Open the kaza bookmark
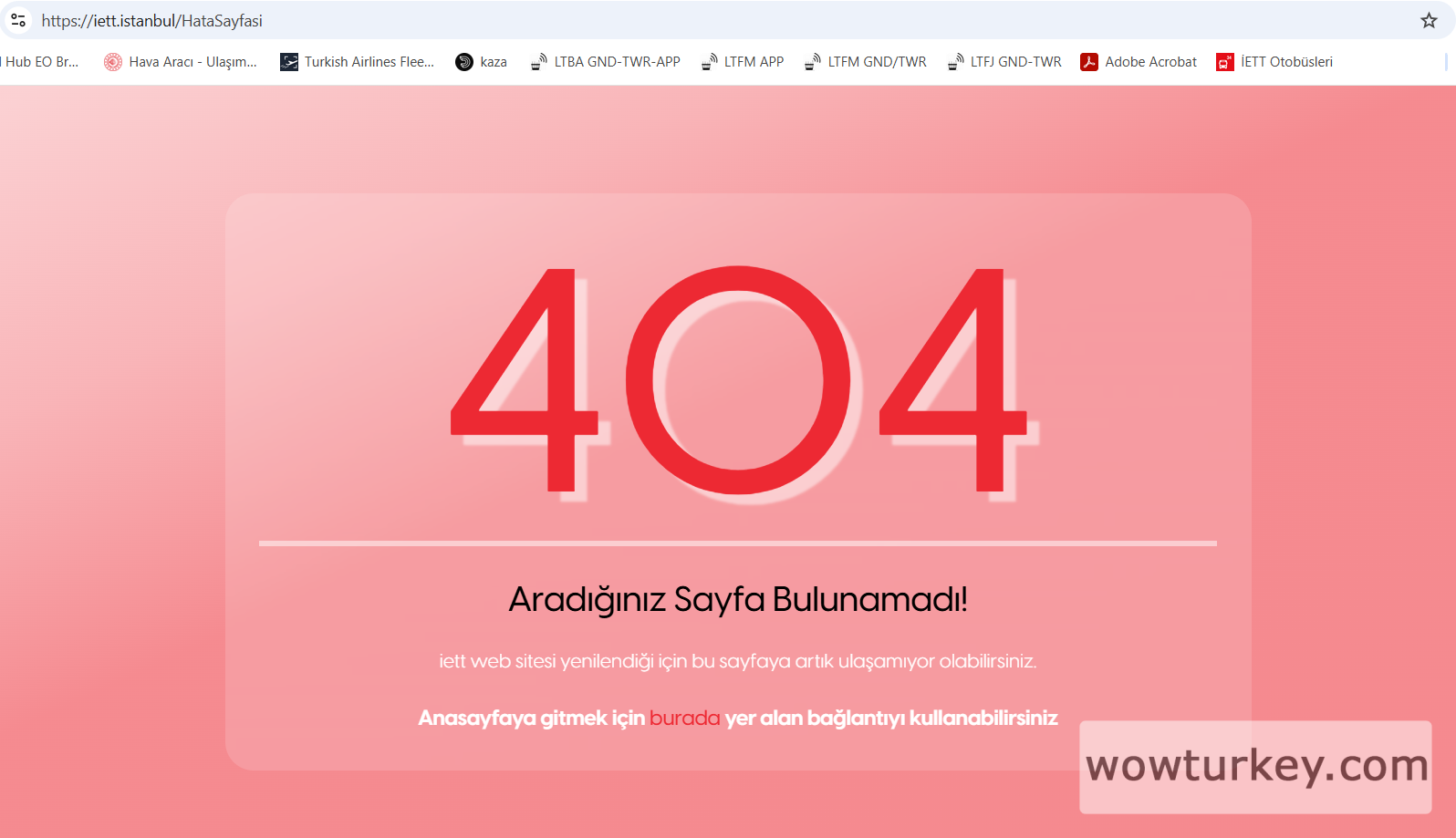 [482, 62]
